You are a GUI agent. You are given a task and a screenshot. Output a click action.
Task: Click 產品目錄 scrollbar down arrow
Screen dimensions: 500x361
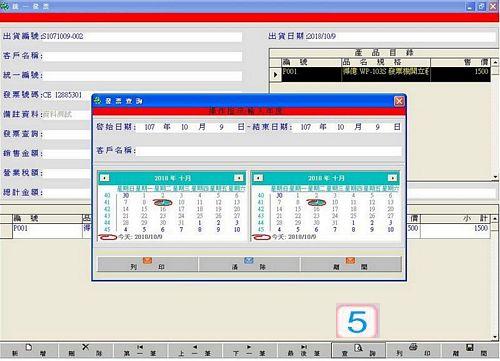click(495, 177)
